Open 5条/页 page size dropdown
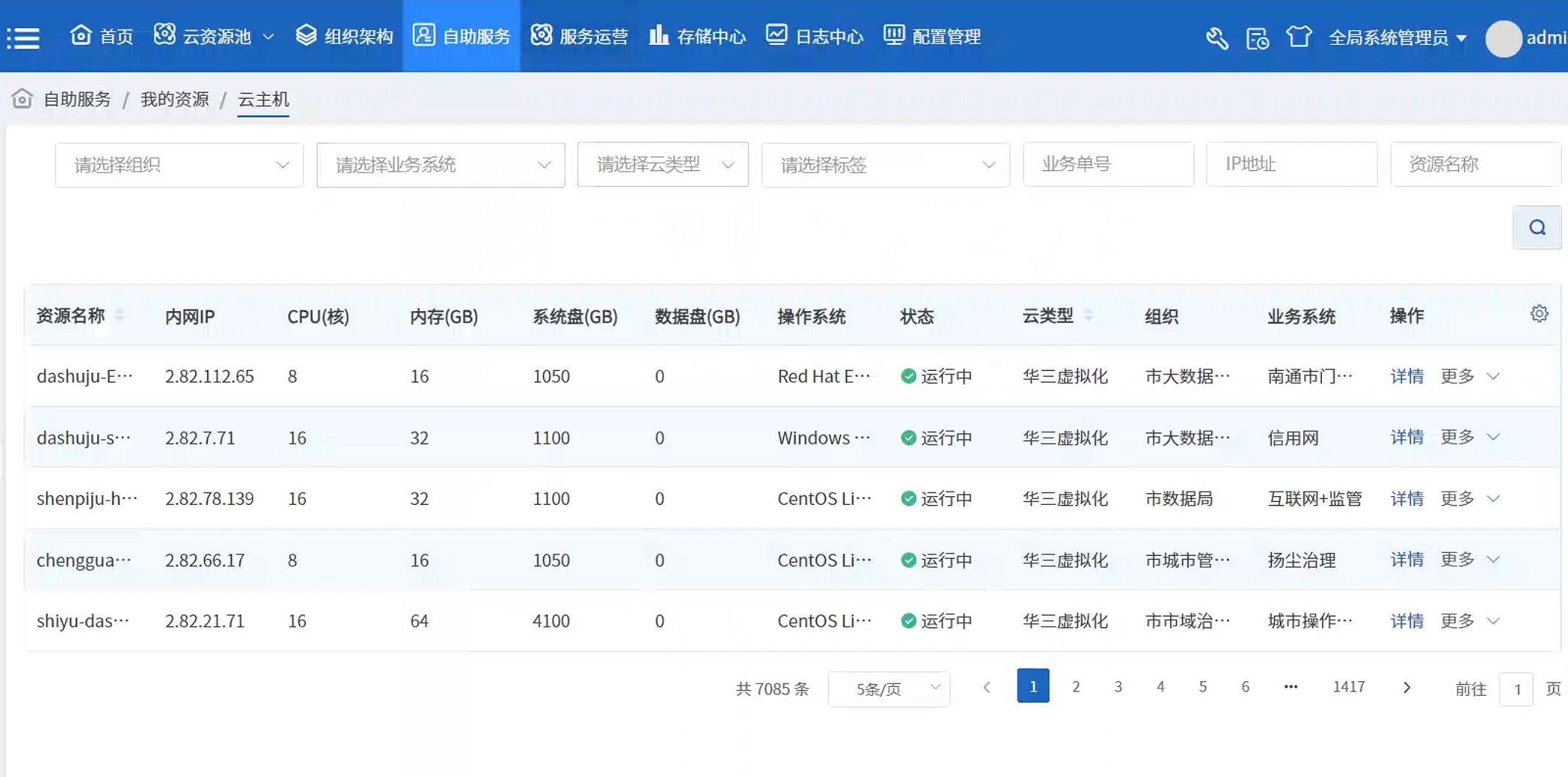The height and width of the screenshot is (777, 1568). pyautogui.click(x=889, y=689)
